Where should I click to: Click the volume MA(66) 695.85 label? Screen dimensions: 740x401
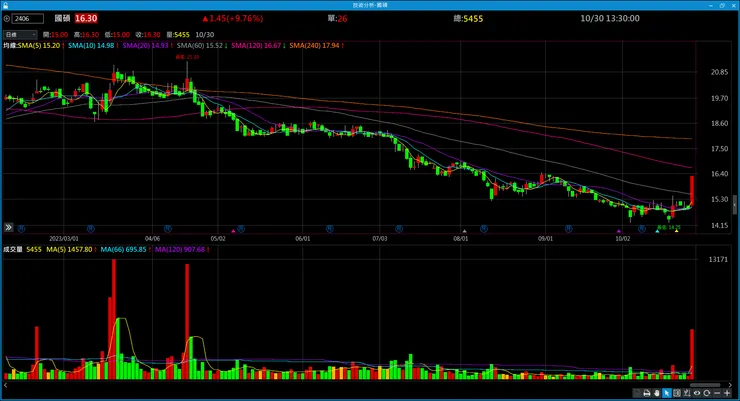(124, 250)
